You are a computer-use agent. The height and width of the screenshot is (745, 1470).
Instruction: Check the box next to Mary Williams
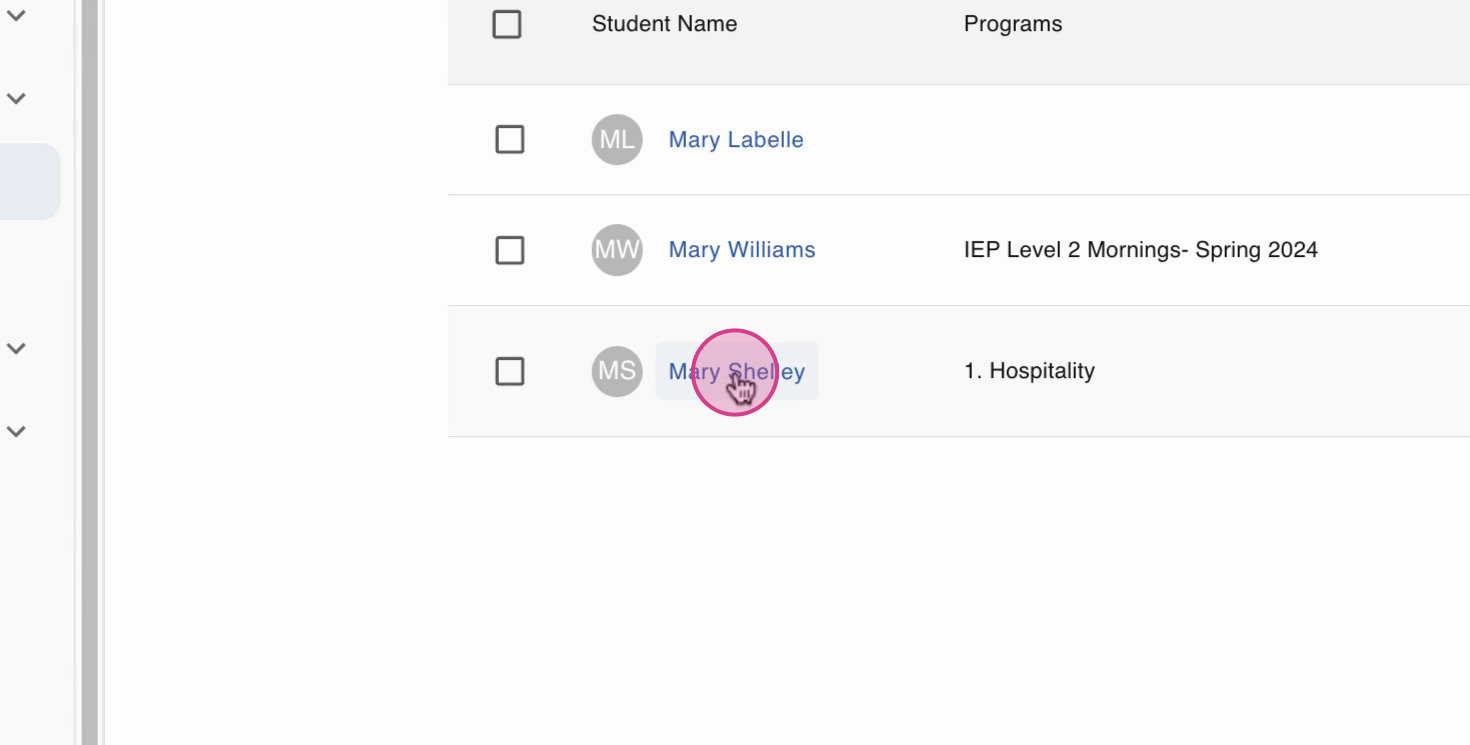[510, 250]
